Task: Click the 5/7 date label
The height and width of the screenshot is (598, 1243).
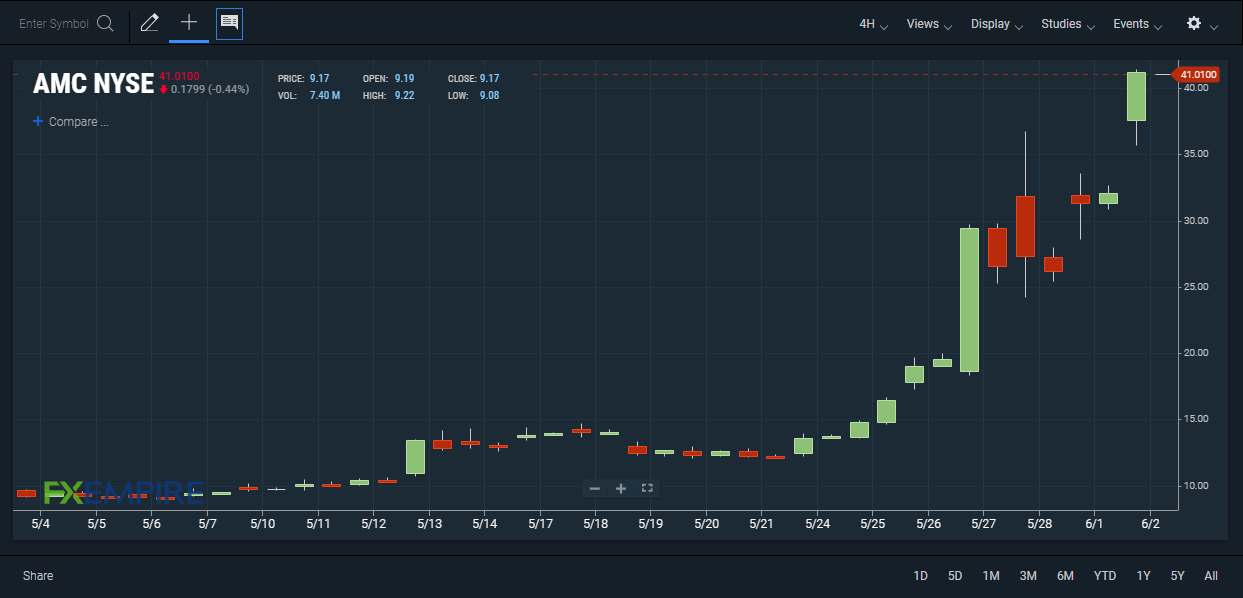Action: [x=208, y=523]
